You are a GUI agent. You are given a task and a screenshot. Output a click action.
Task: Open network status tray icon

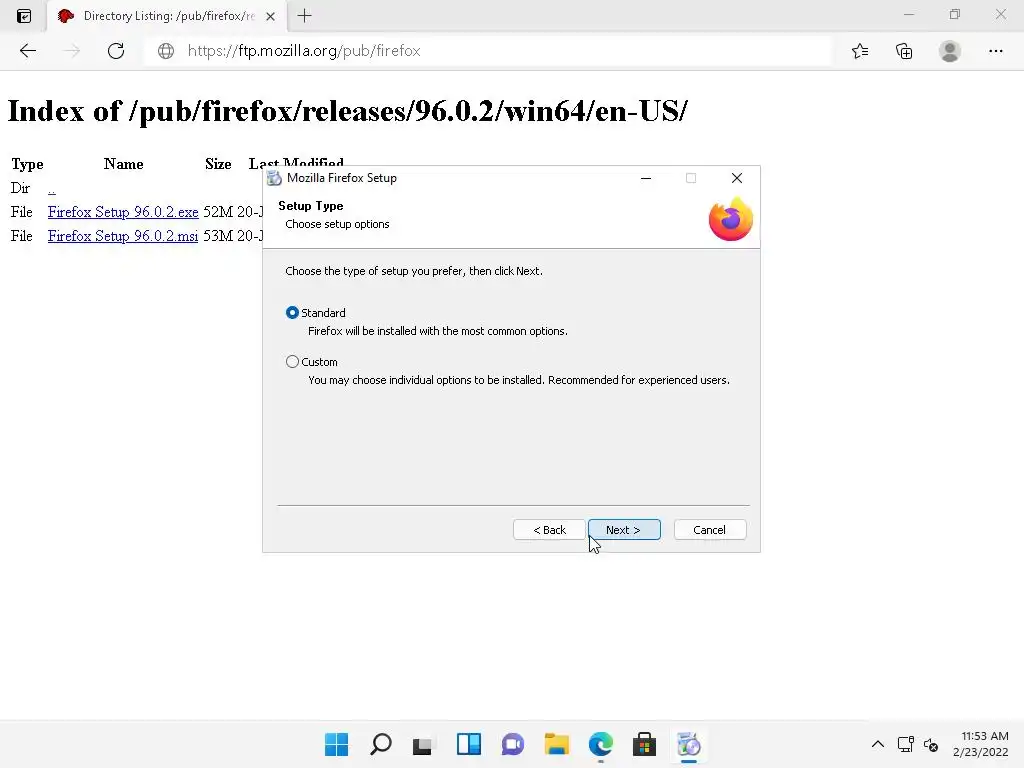[905, 744]
